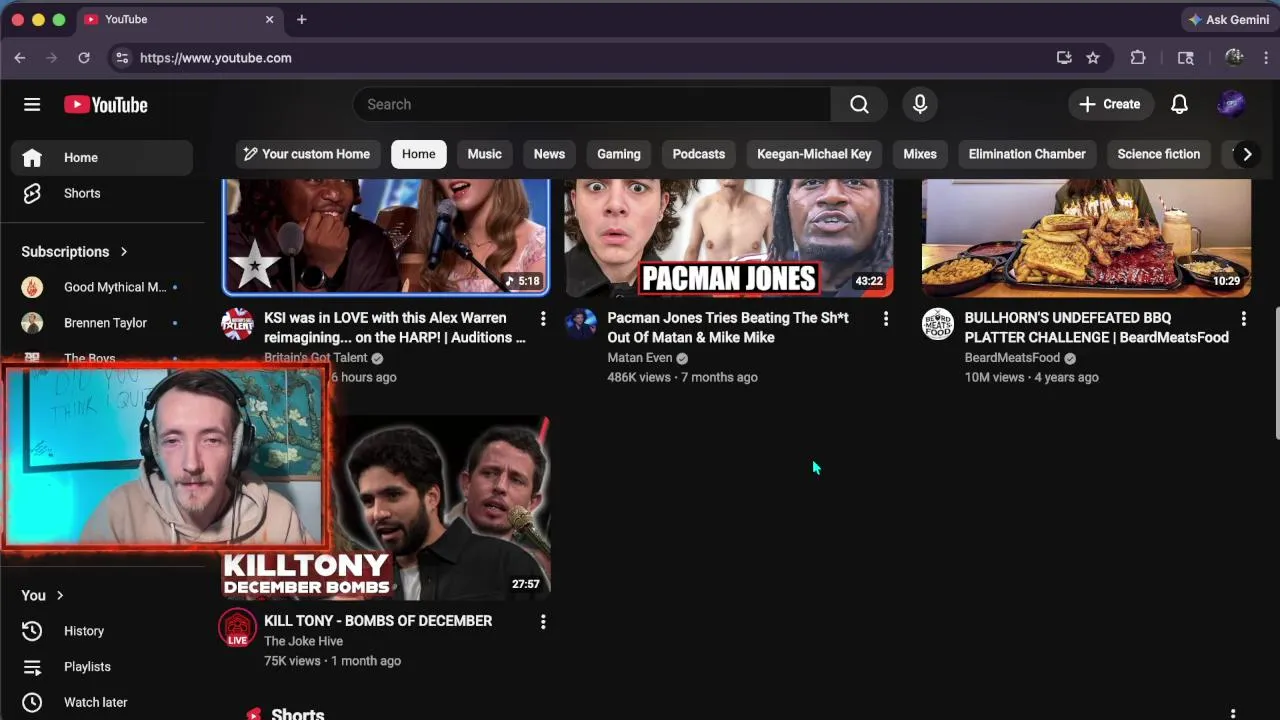Click the search magnifier button
This screenshot has width=1280, height=720.
tap(859, 104)
